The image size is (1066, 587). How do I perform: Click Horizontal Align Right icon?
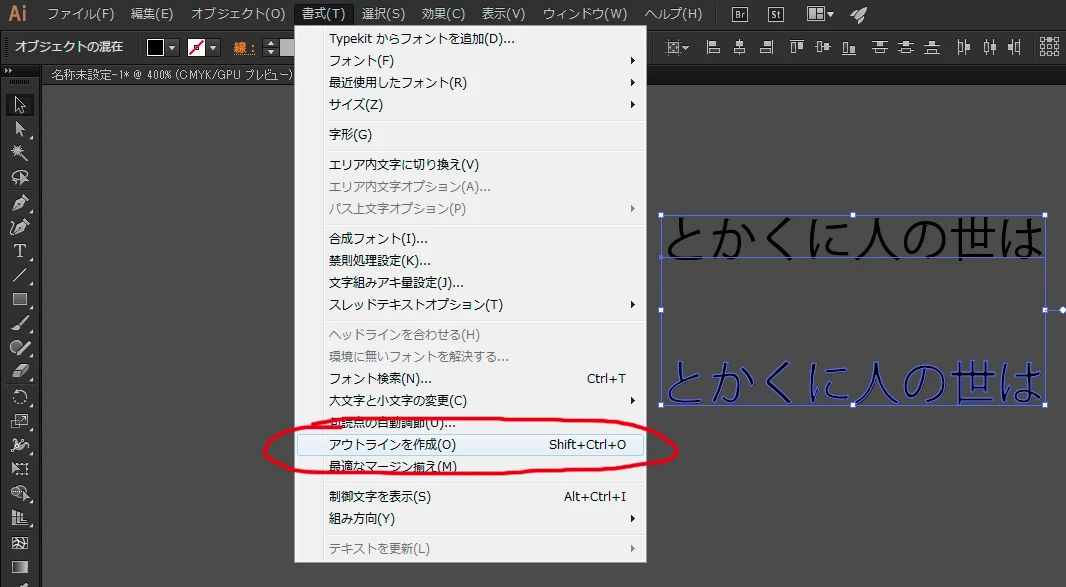766,47
